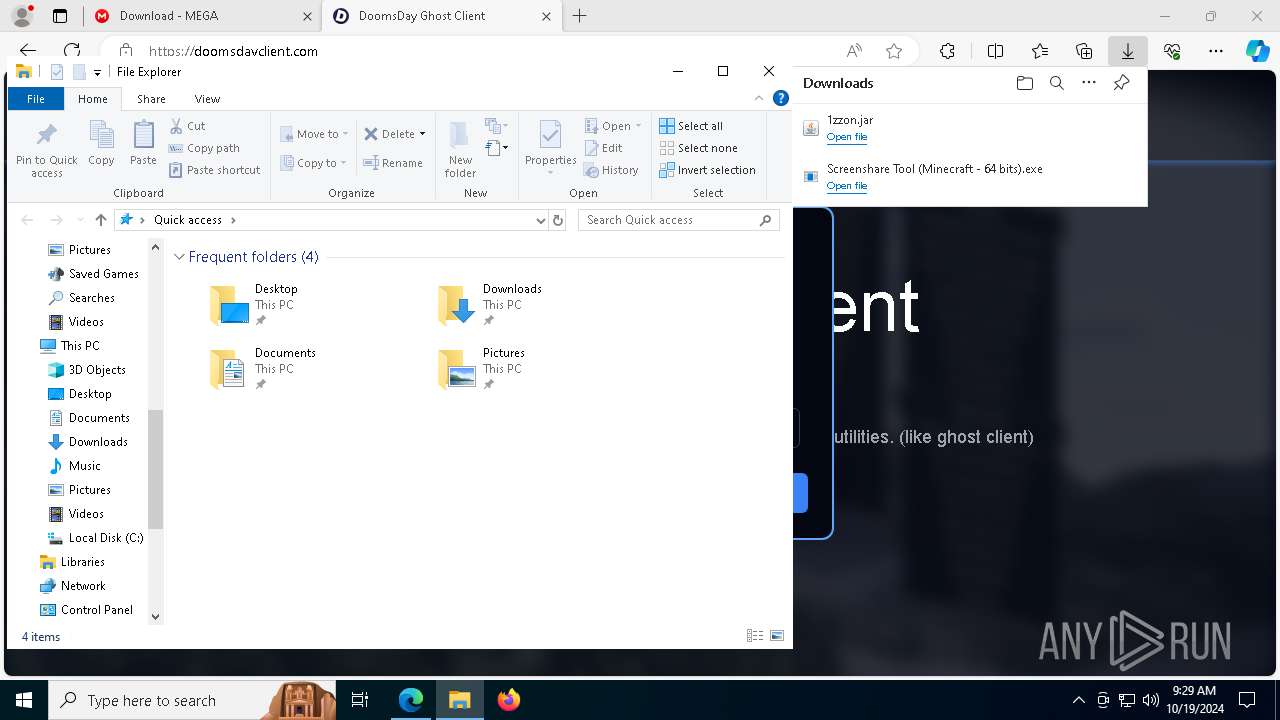Search downloads with magnifier icon
Image resolution: width=1280 pixels, height=720 pixels.
click(x=1056, y=83)
